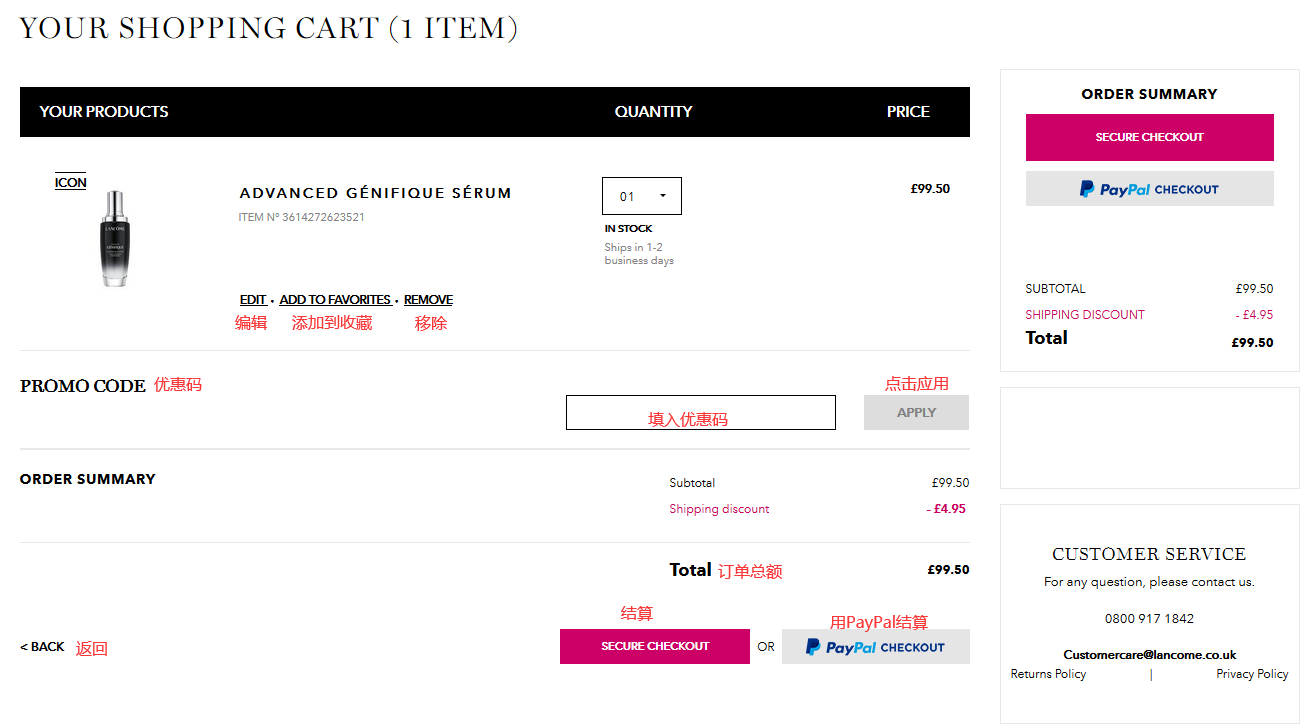Click SECURE CHECKOUT in the order summary sidebar
Image resolution: width=1307 pixels, height=724 pixels.
tap(1149, 137)
